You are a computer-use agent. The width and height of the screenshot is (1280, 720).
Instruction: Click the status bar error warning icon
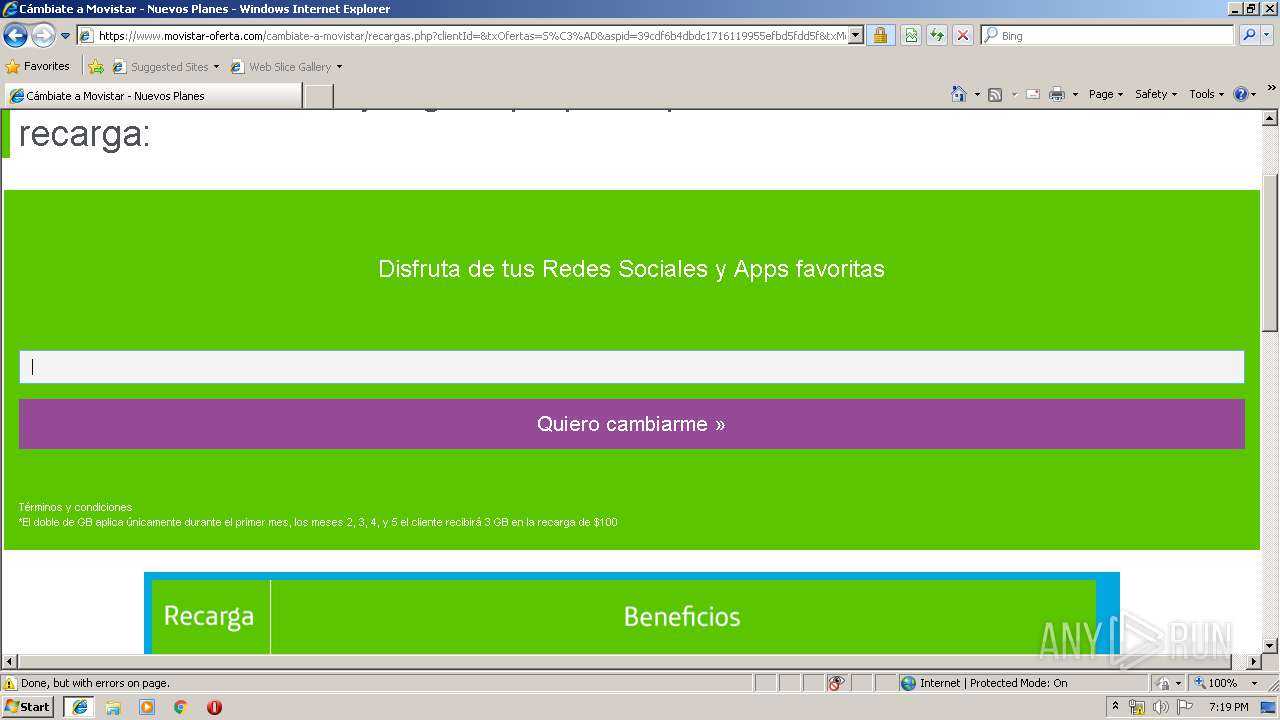[x=11, y=684]
